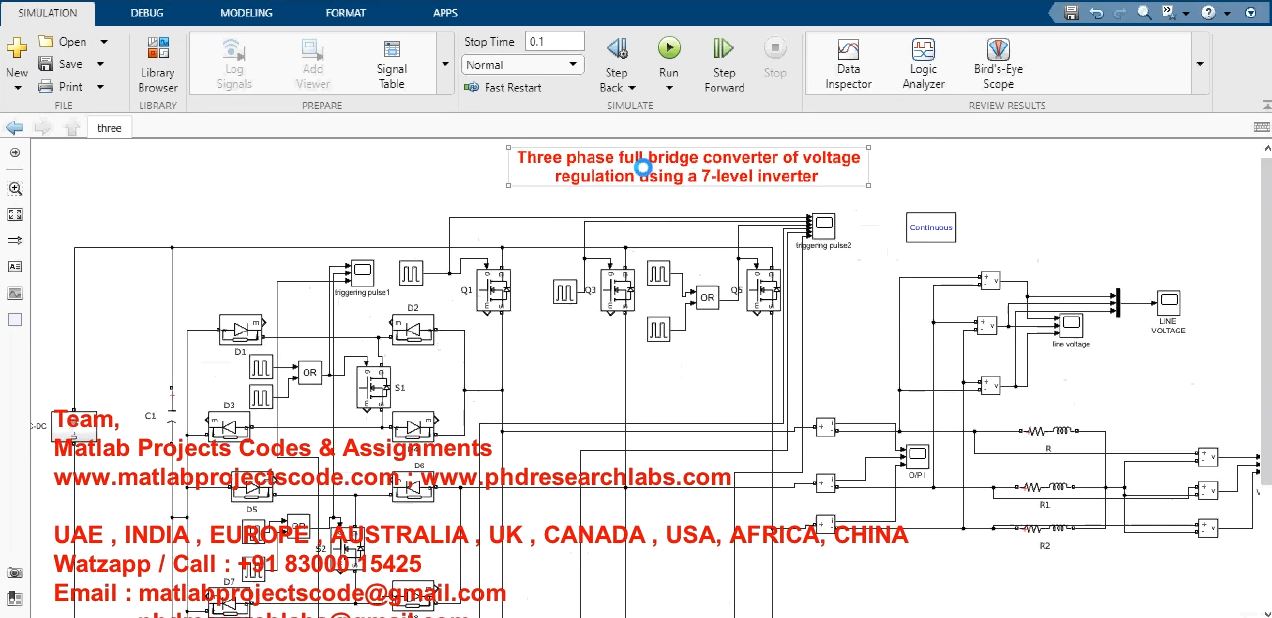Viewport: 1272px width, 618px height.
Task: Open the New model dropdown arrow
Action: pos(17,88)
